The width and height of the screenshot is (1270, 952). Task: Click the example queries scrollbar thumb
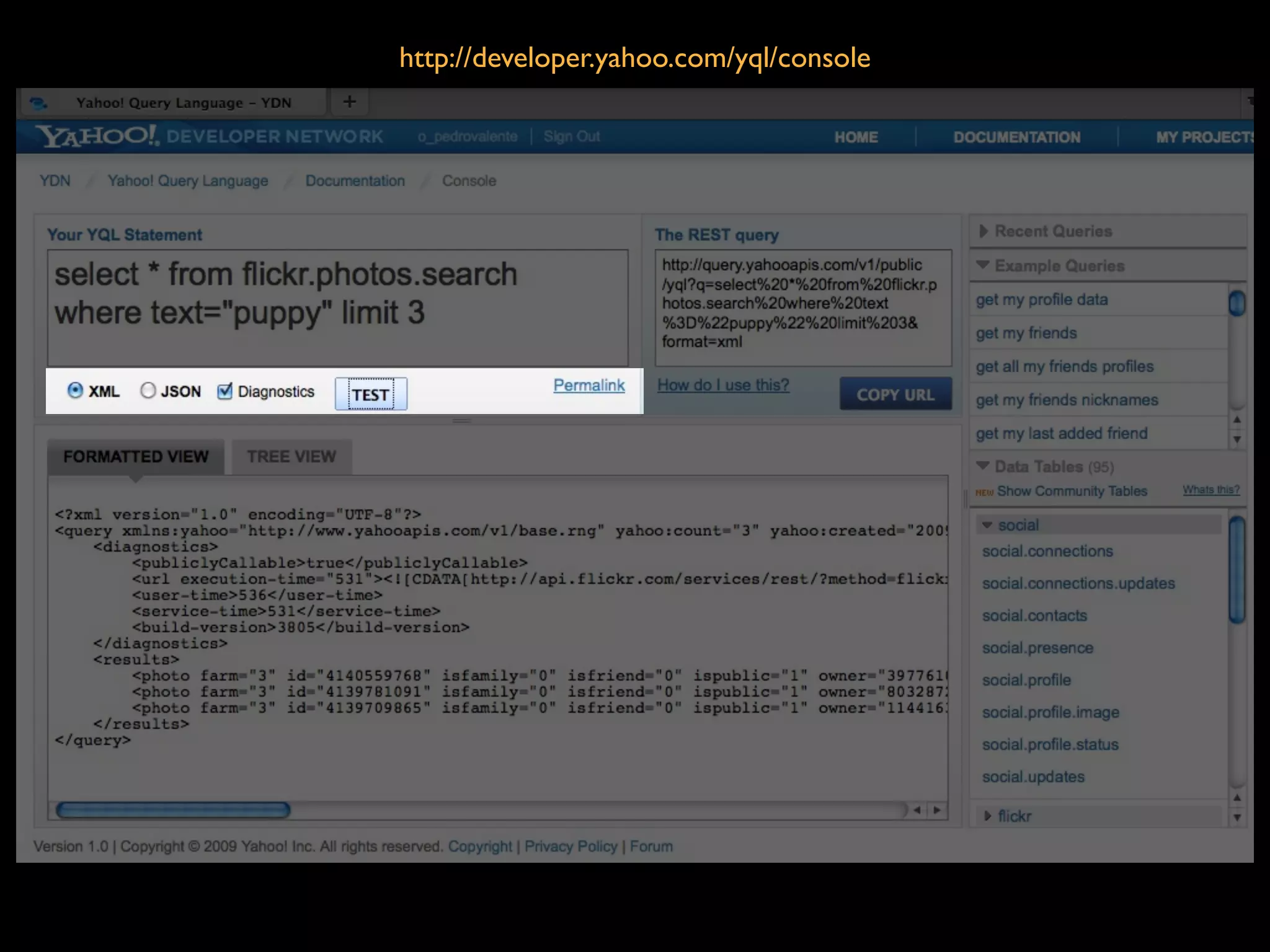click(1237, 303)
